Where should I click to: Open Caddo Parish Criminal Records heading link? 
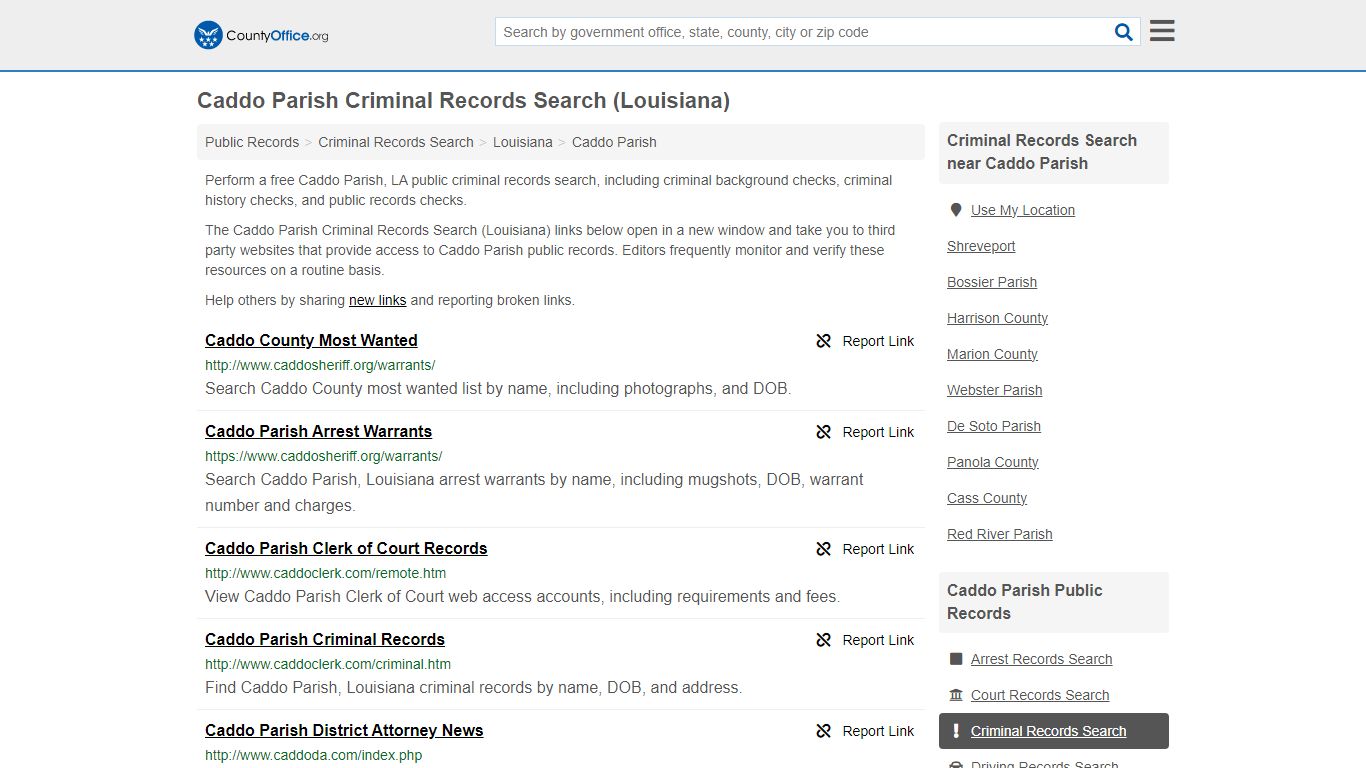click(325, 639)
